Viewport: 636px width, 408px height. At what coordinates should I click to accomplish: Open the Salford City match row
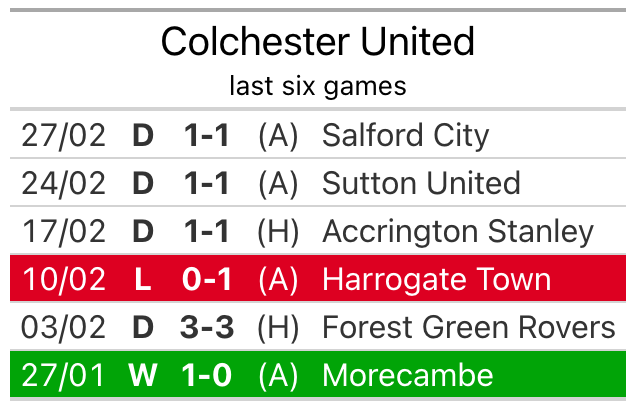pos(318,135)
